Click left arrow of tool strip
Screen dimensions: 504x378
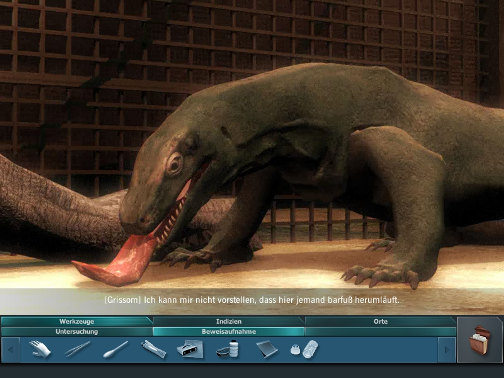click(11, 350)
